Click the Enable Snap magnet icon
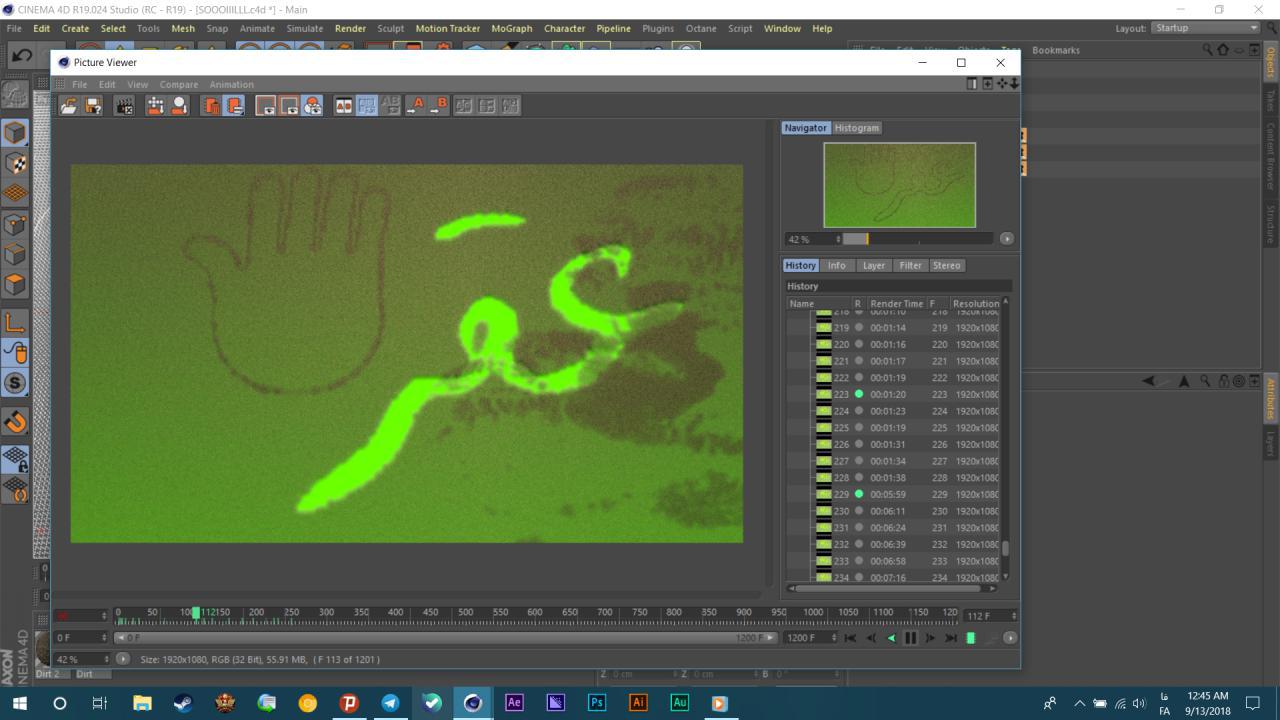The width and height of the screenshot is (1280, 720). pos(15,421)
